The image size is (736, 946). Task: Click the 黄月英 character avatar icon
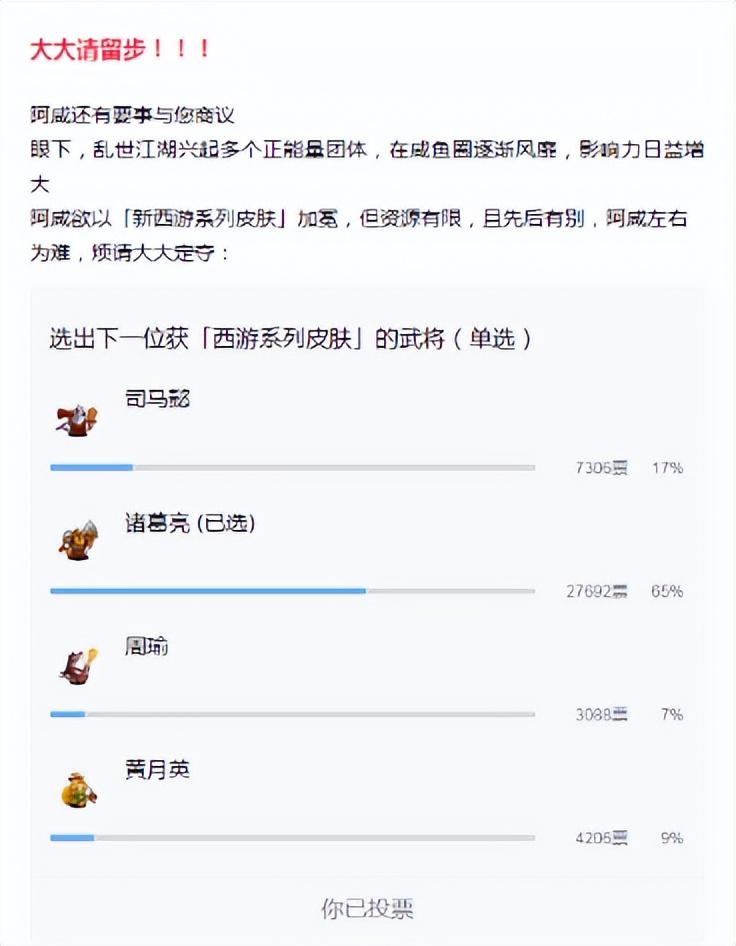pos(77,789)
